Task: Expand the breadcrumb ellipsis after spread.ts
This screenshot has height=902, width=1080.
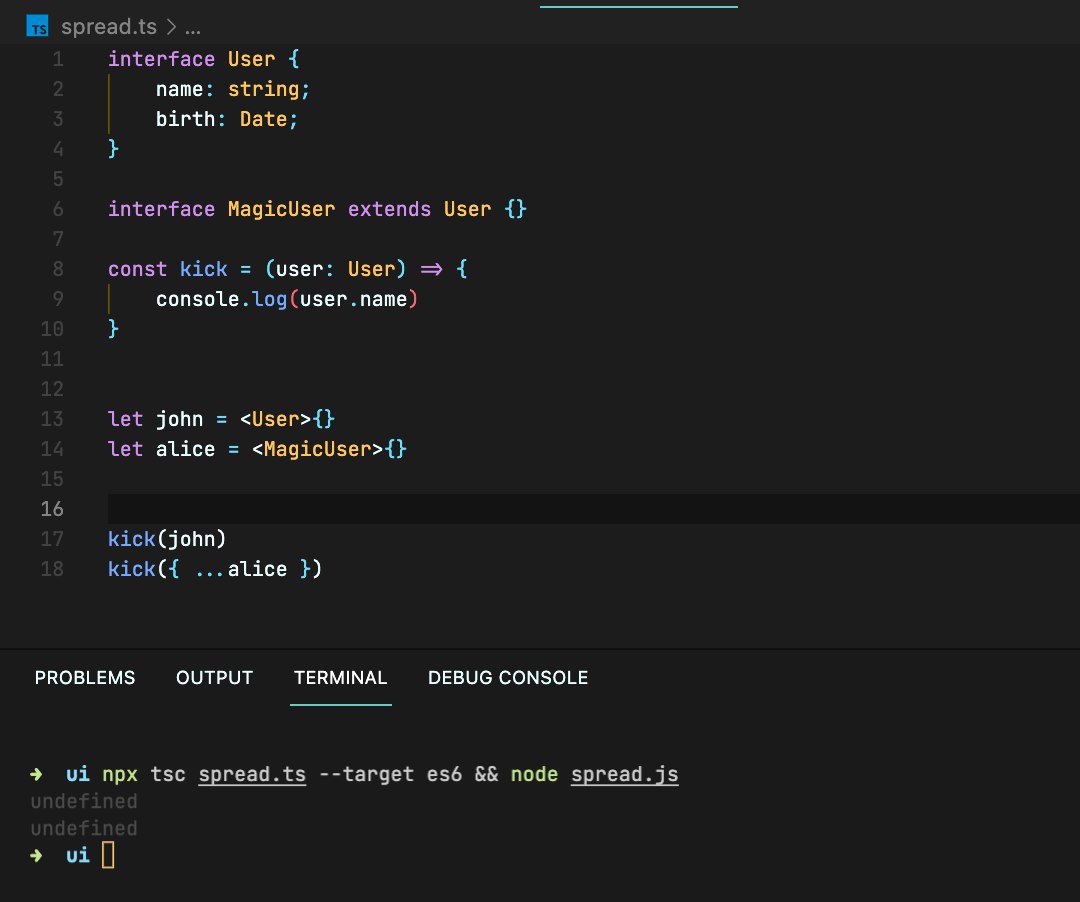Action: pyautogui.click(x=193, y=28)
